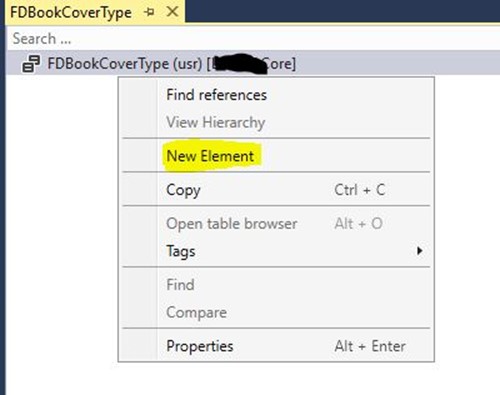500x395 pixels.
Task: Choose the Find context menu item
Action: 180,285
